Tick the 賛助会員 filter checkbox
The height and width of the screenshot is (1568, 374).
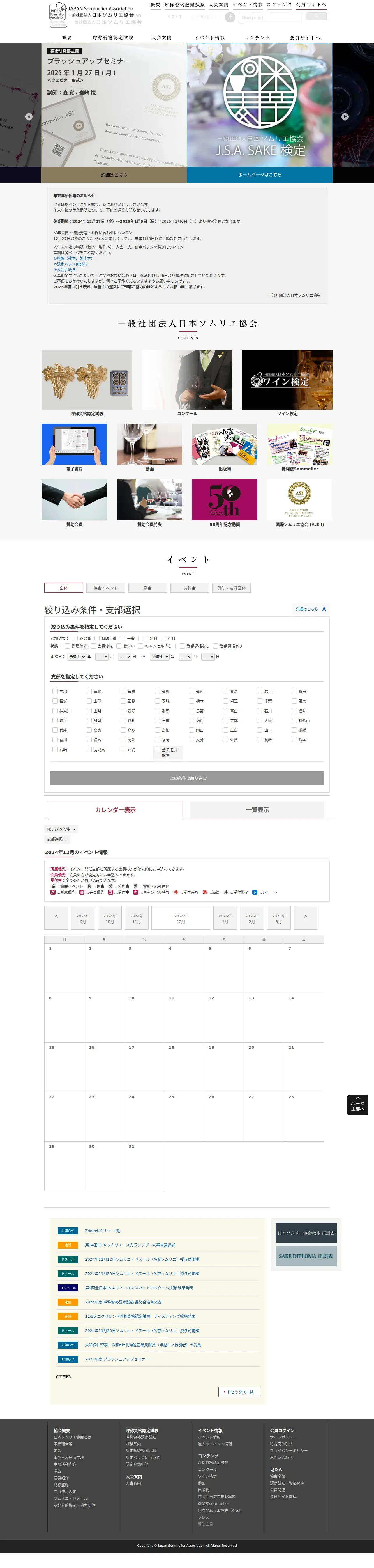click(x=97, y=639)
